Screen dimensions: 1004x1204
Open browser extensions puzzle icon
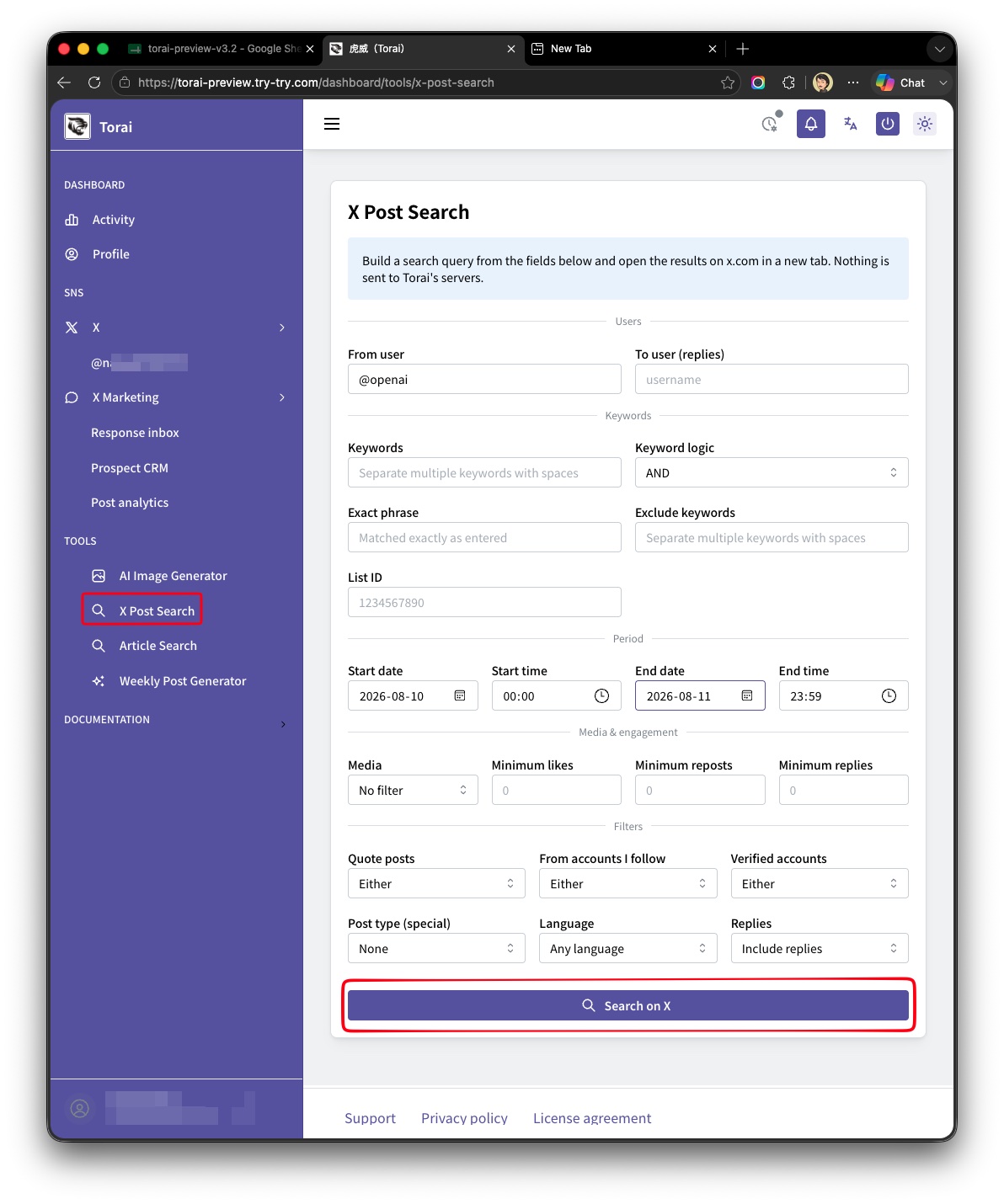tap(788, 83)
